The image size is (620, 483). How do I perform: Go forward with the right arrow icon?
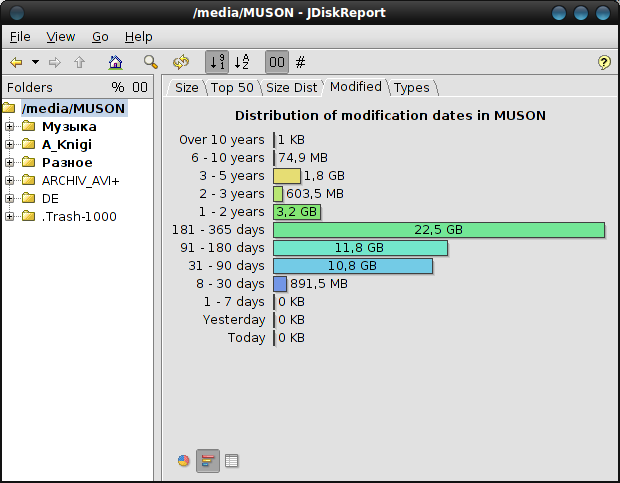tap(55, 62)
